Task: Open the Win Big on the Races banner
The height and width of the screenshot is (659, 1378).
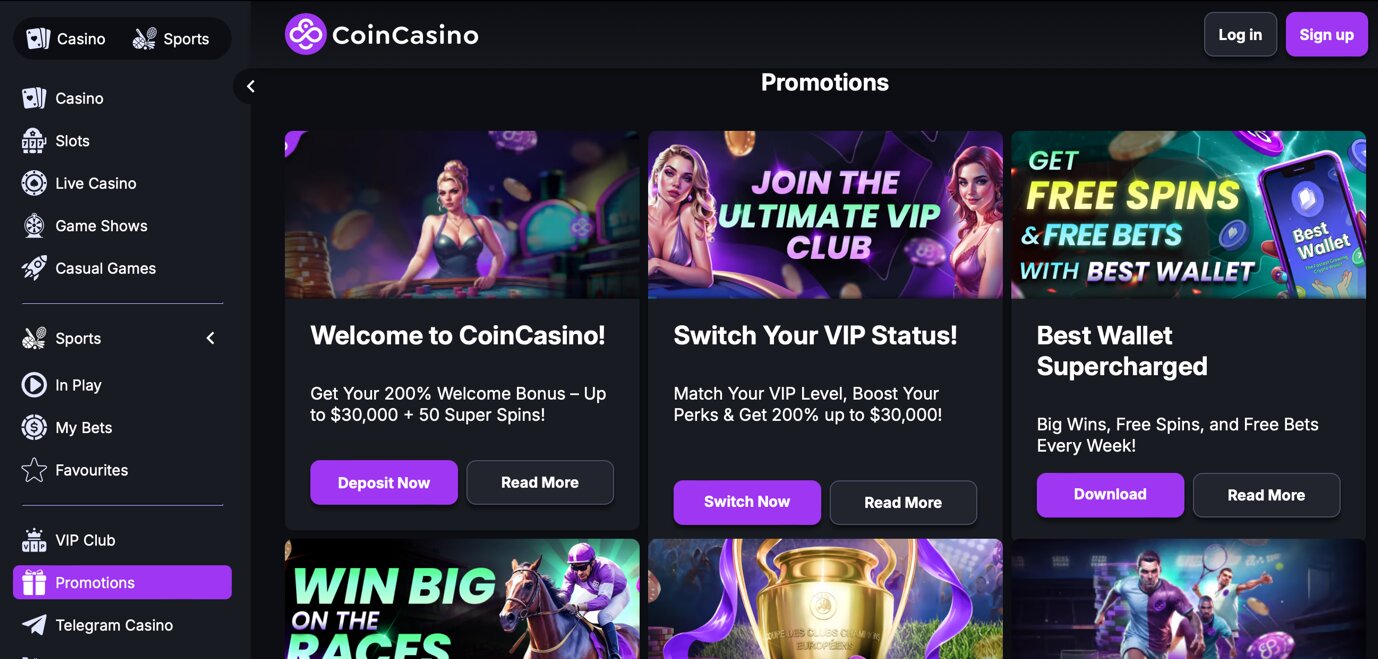Action: click(x=461, y=598)
